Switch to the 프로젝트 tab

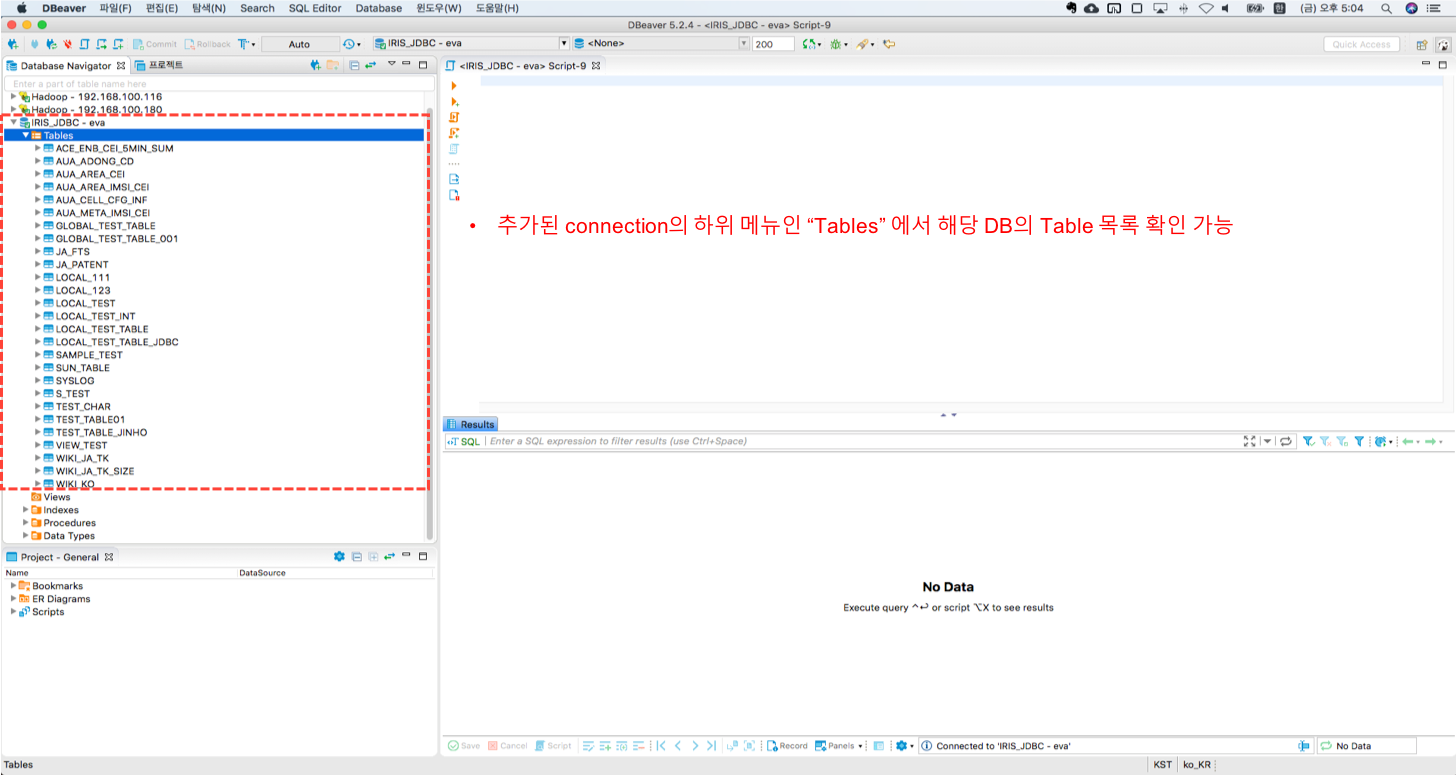160,65
